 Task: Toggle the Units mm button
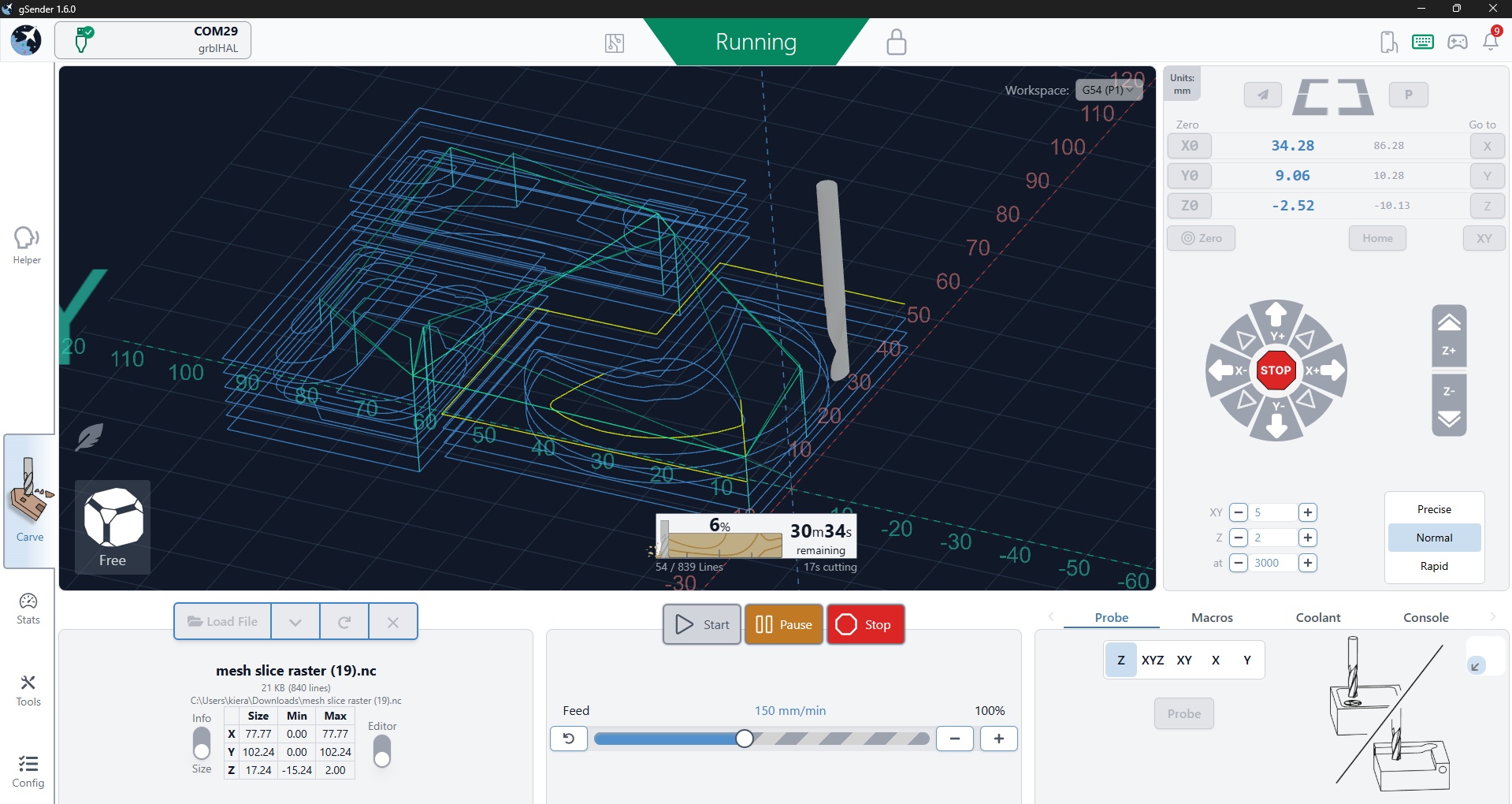(1182, 84)
